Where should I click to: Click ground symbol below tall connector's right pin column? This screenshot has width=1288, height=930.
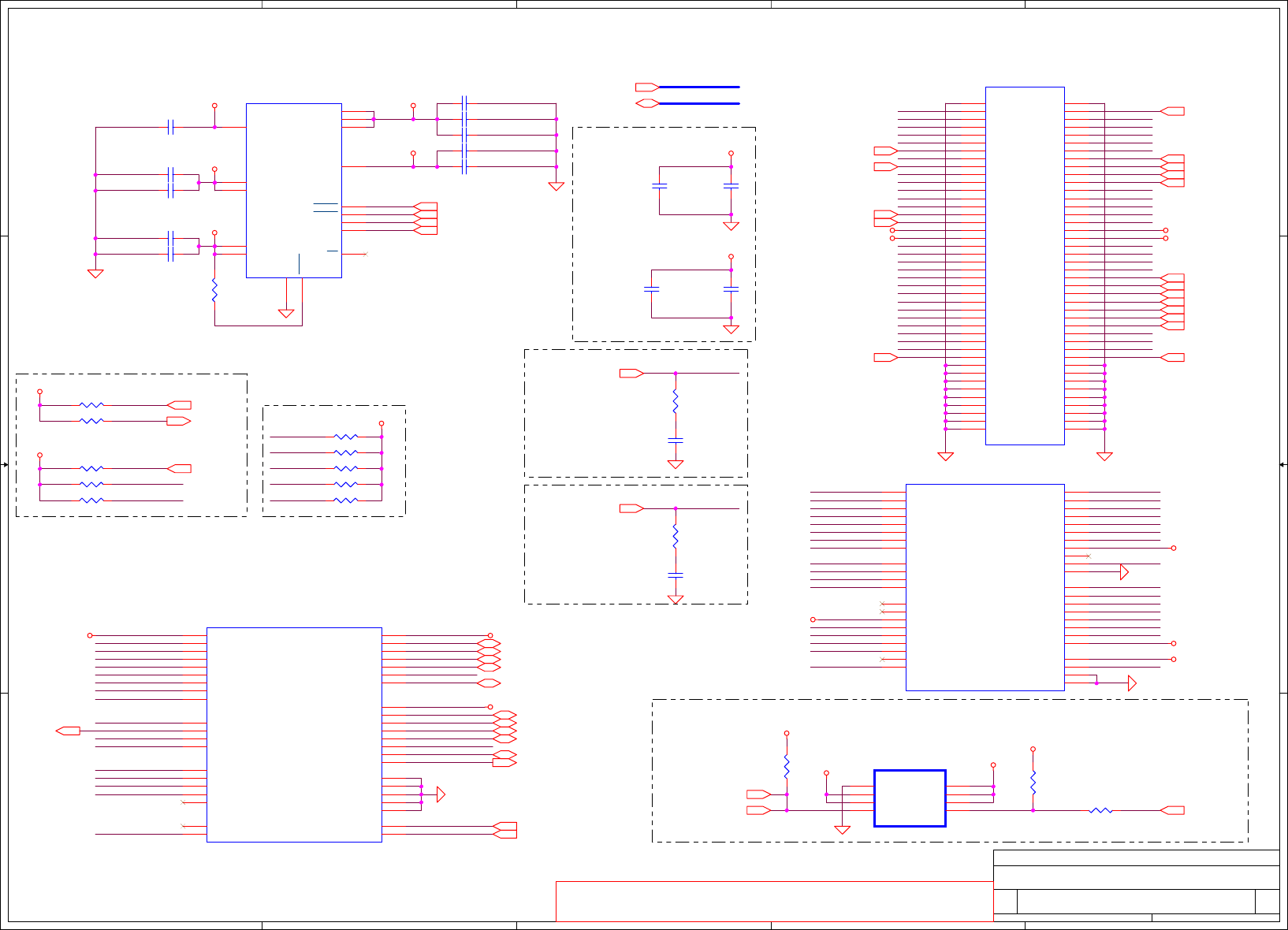1104,456
